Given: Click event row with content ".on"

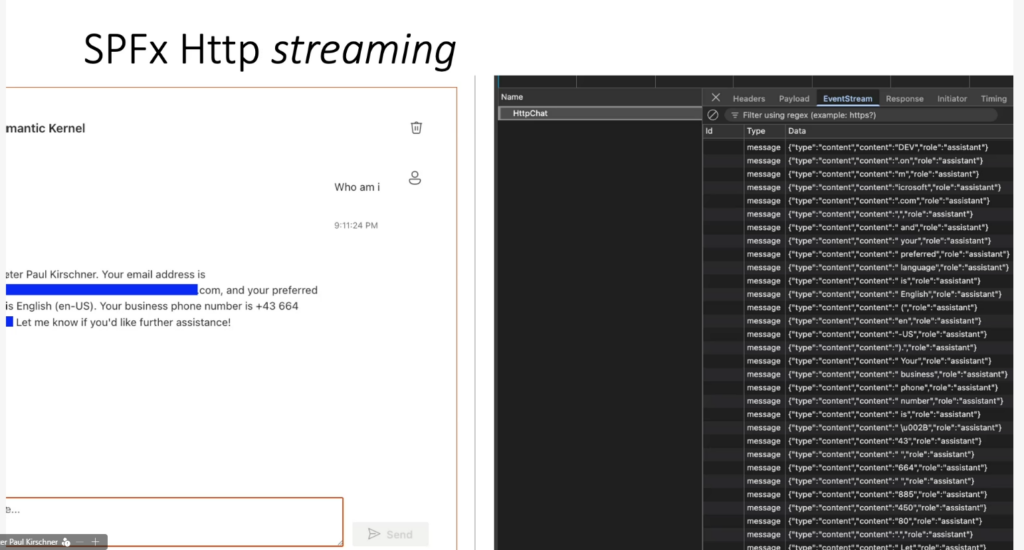Looking at the screenshot, I should click(x=857, y=161).
